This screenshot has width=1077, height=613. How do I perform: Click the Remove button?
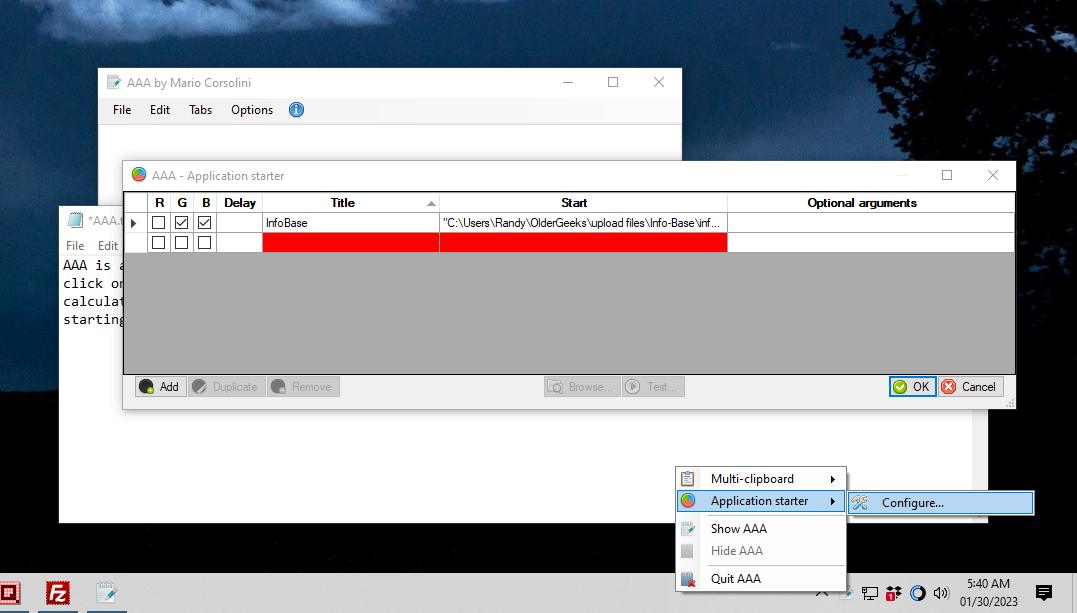(303, 387)
